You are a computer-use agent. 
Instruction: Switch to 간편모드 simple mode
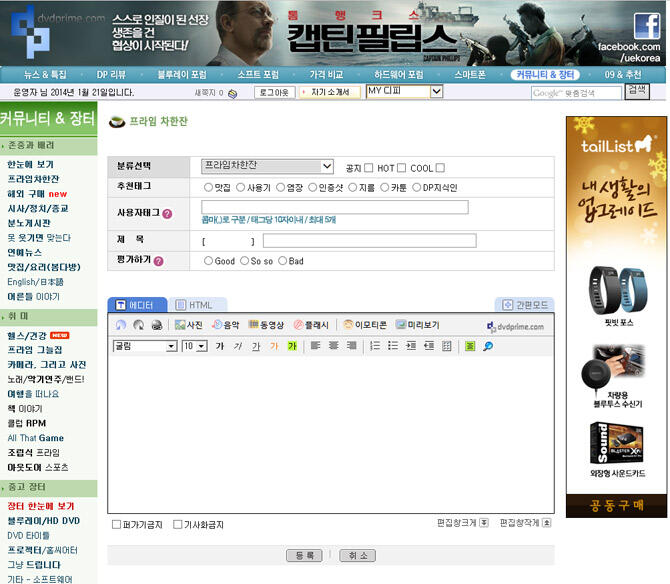click(525, 305)
